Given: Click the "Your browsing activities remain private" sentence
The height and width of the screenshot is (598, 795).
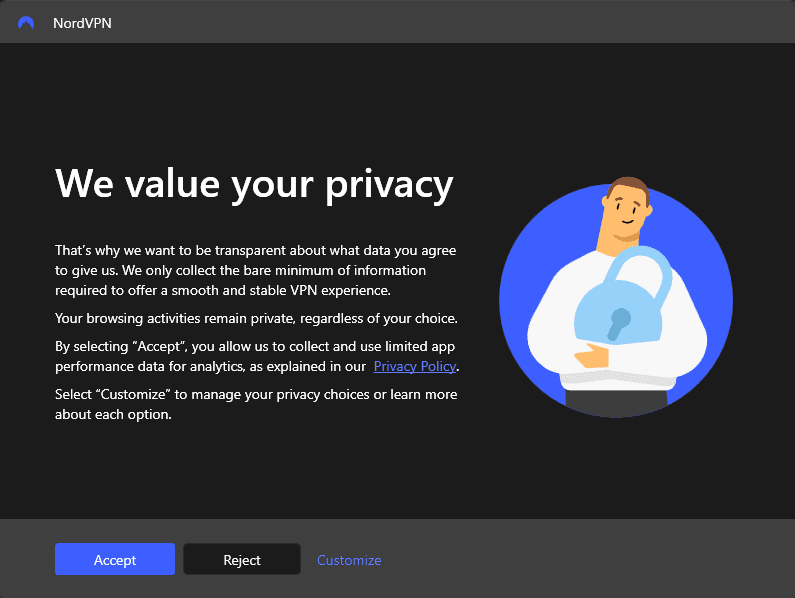Looking at the screenshot, I should click(255, 319).
